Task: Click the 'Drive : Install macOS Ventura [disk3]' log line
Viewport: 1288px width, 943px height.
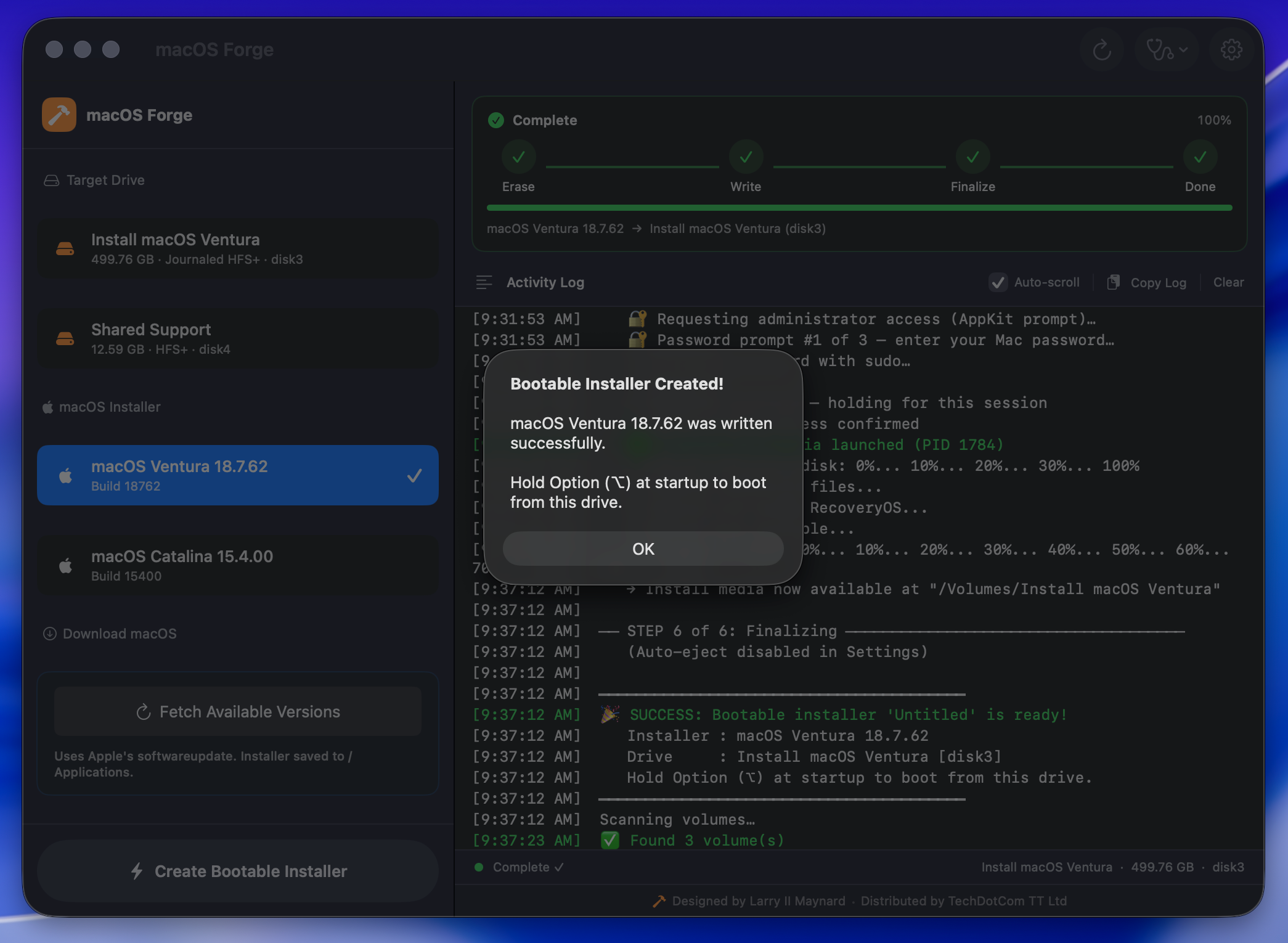Action: click(x=814, y=756)
